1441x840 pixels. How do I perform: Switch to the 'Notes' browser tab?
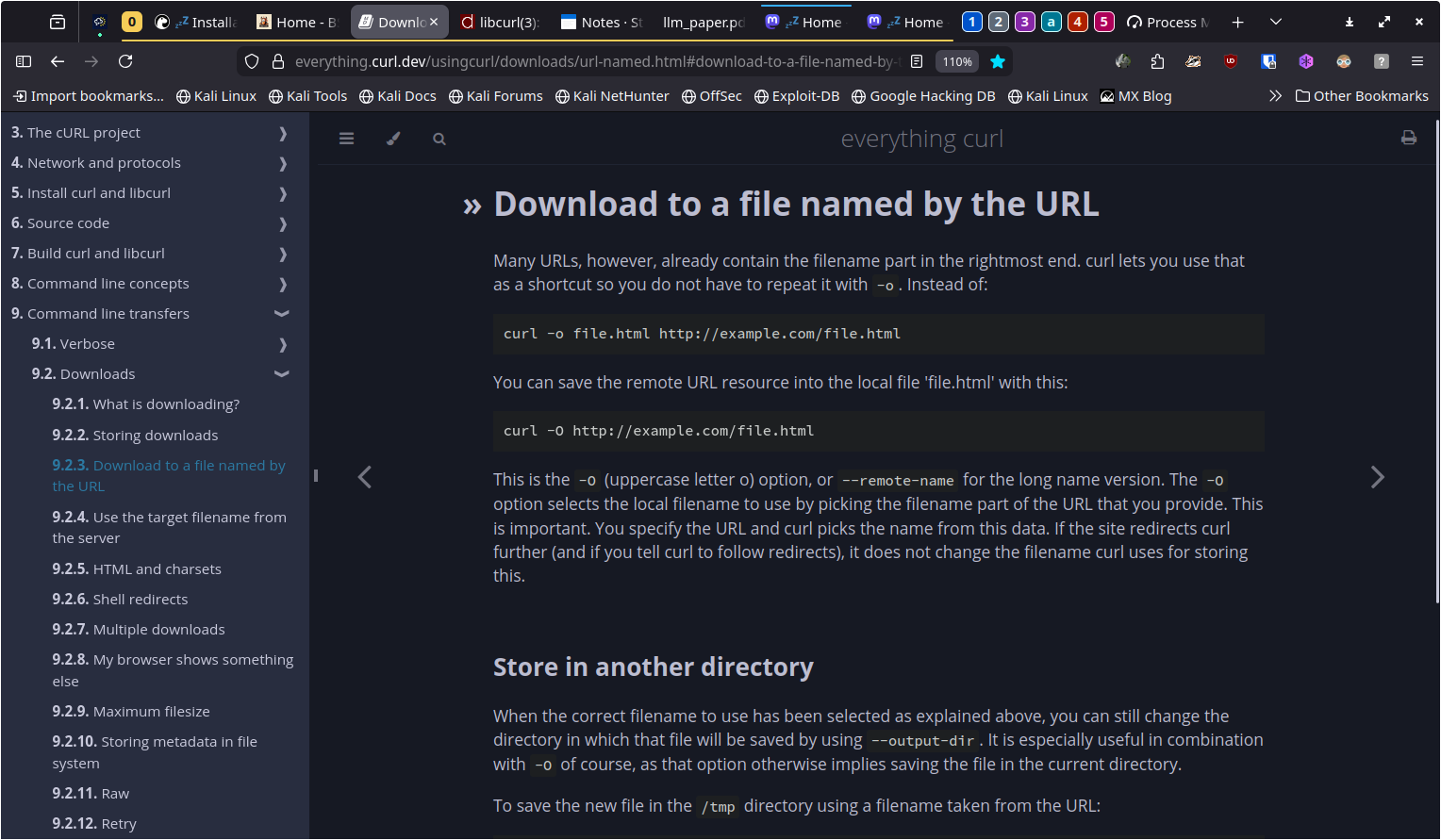click(601, 22)
